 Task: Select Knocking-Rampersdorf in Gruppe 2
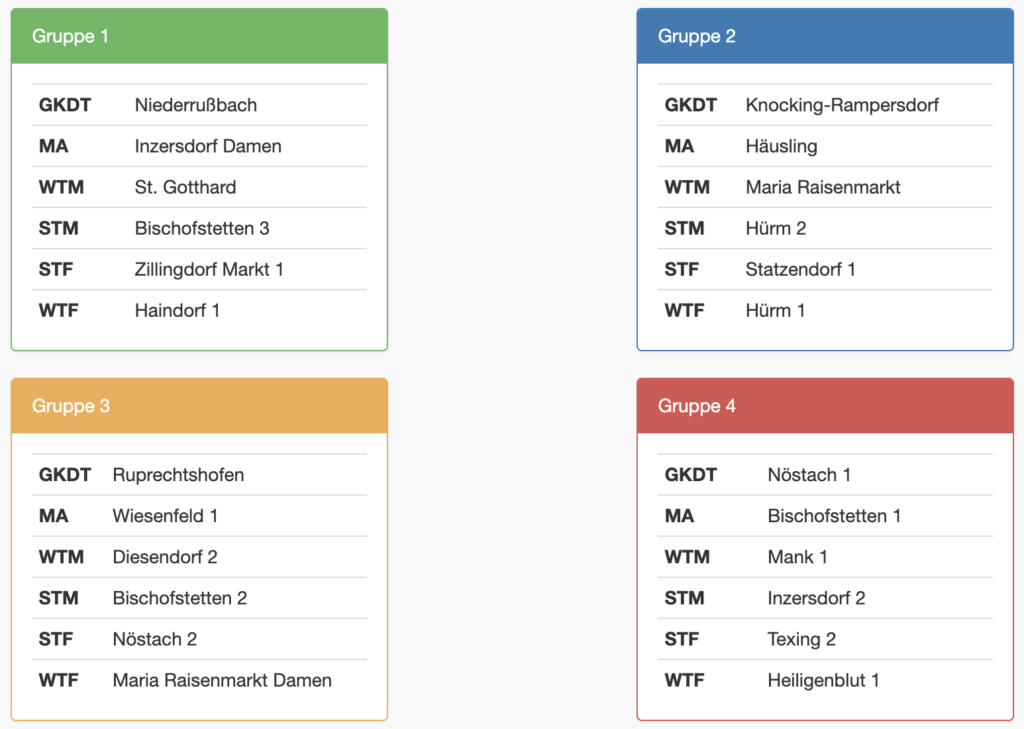pos(842,105)
